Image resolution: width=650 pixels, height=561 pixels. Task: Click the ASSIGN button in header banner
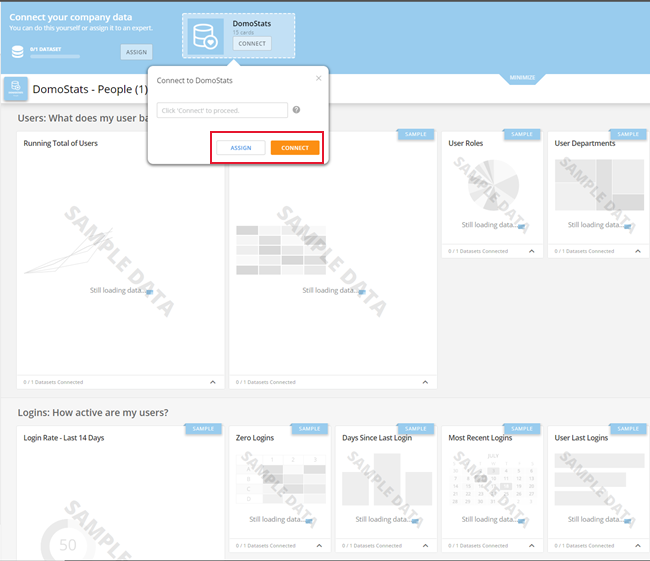coord(136,52)
